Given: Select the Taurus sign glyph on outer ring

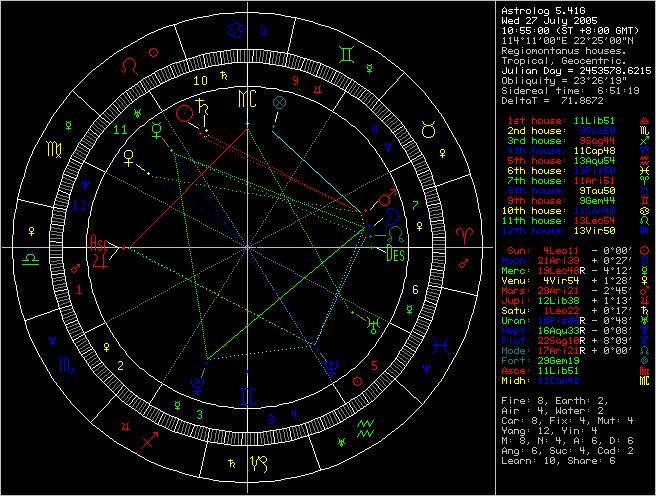Looking at the screenshot, I should [428, 128].
